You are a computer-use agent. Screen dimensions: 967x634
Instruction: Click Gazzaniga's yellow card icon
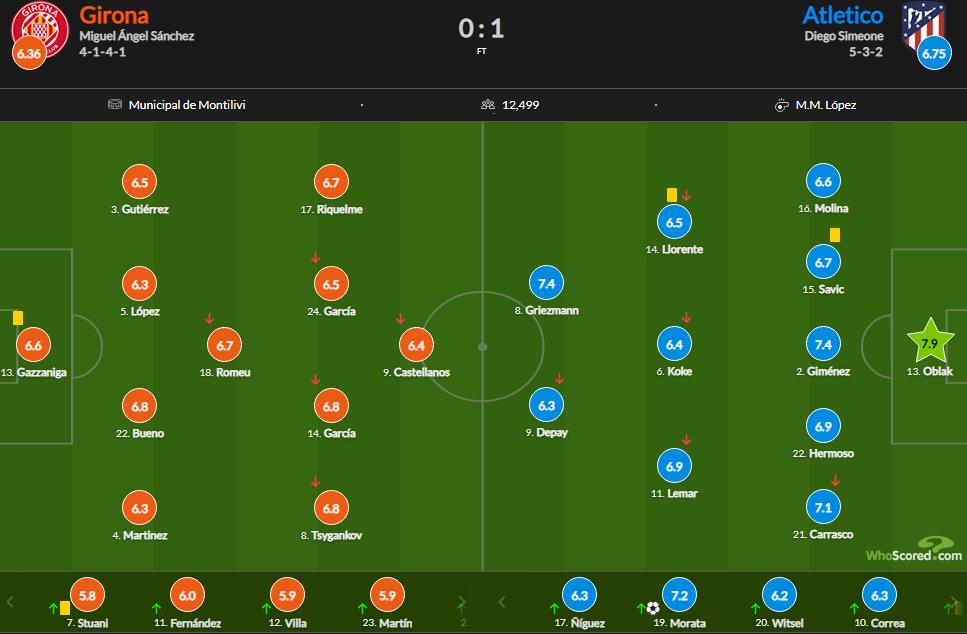click(18, 318)
